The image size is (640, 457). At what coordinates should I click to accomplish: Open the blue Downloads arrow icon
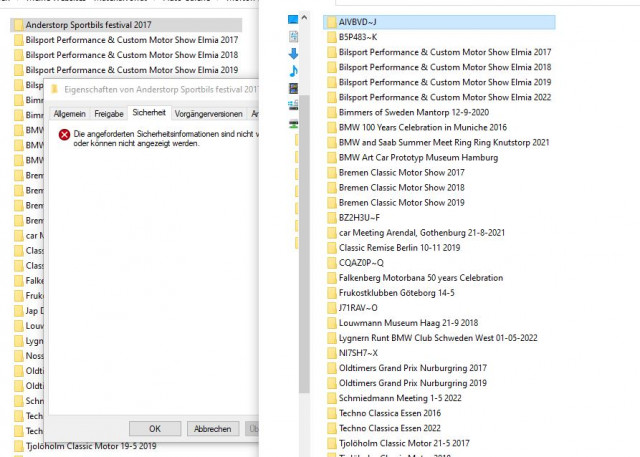click(293, 53)
